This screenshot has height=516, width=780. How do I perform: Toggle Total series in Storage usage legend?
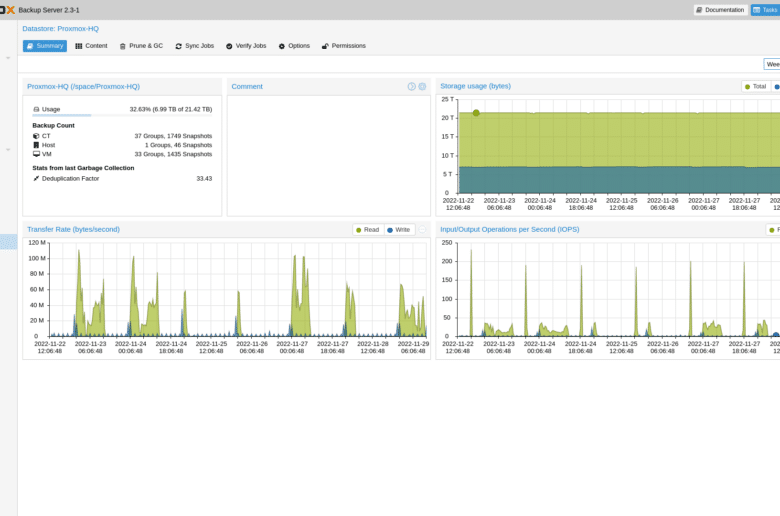click(756, 87)
